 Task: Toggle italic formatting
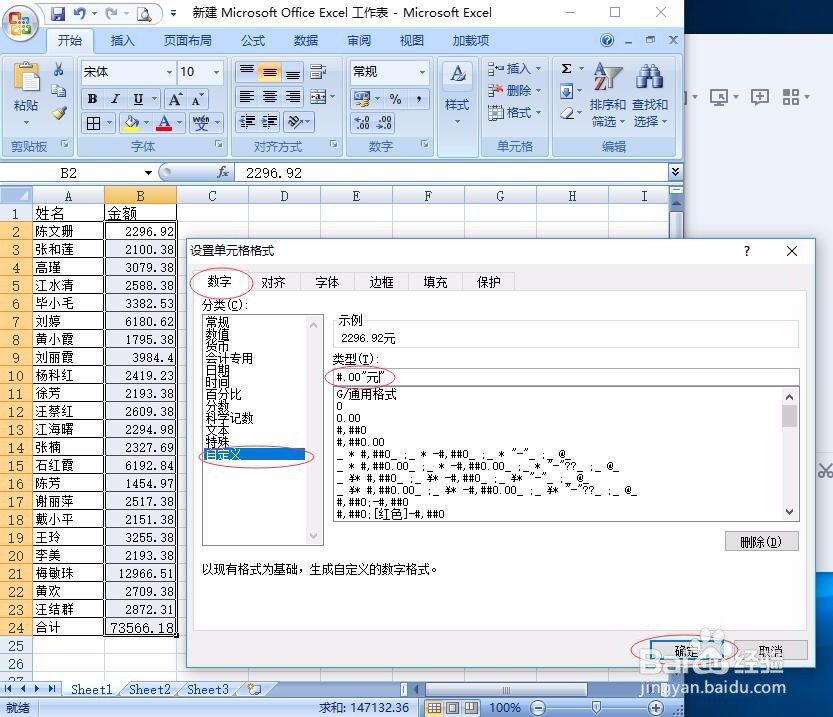tap(115, 99)
